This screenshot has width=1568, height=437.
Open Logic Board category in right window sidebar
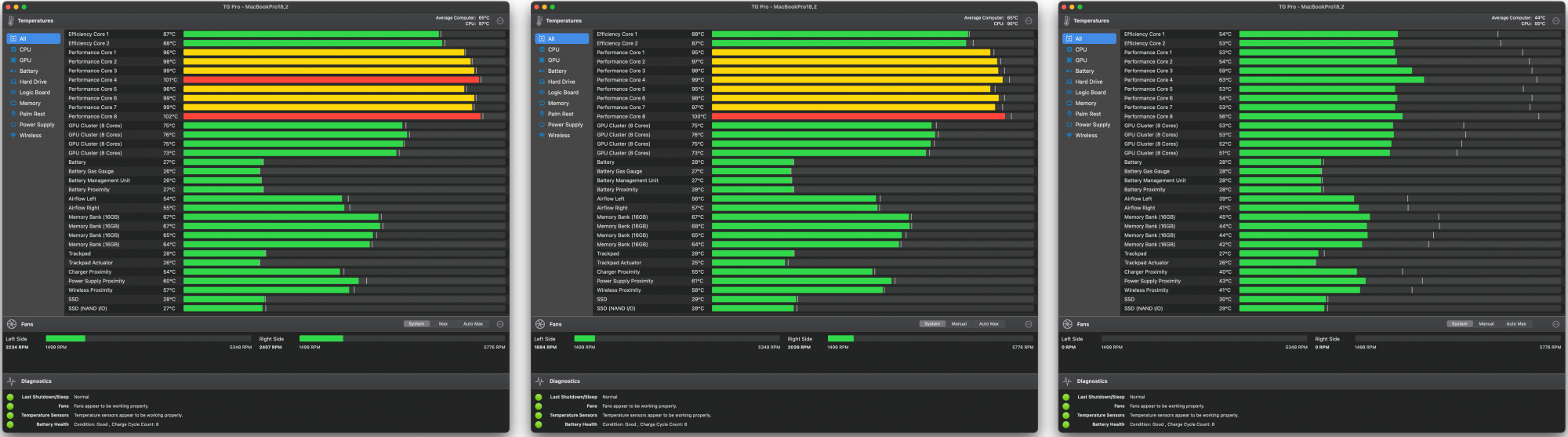[x=1089, y=93]
